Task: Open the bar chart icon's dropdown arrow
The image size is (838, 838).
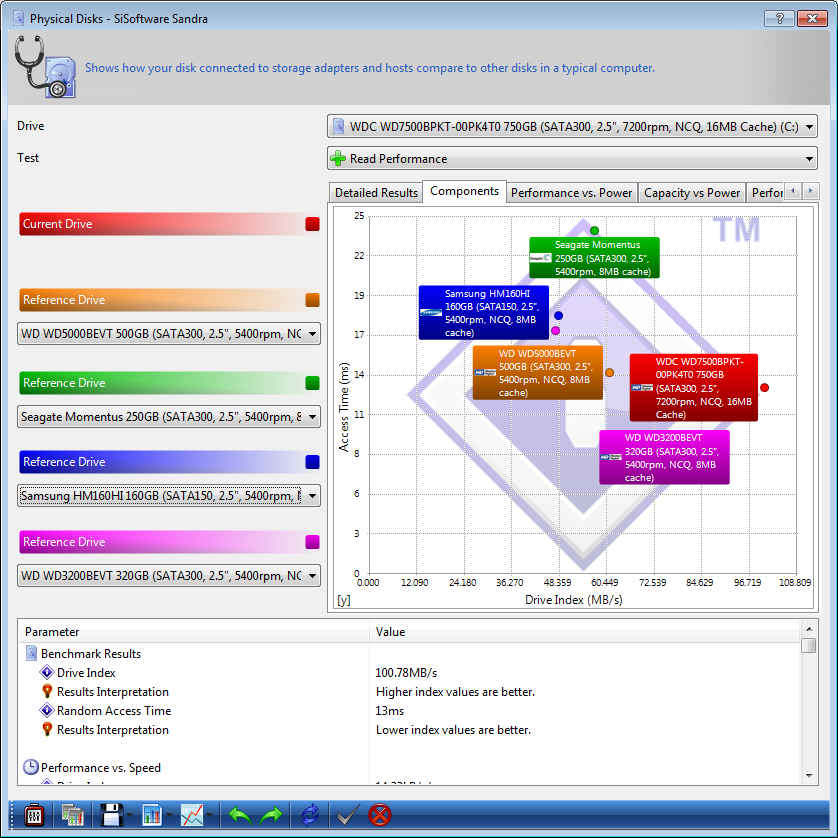Action: click(169, 816)
